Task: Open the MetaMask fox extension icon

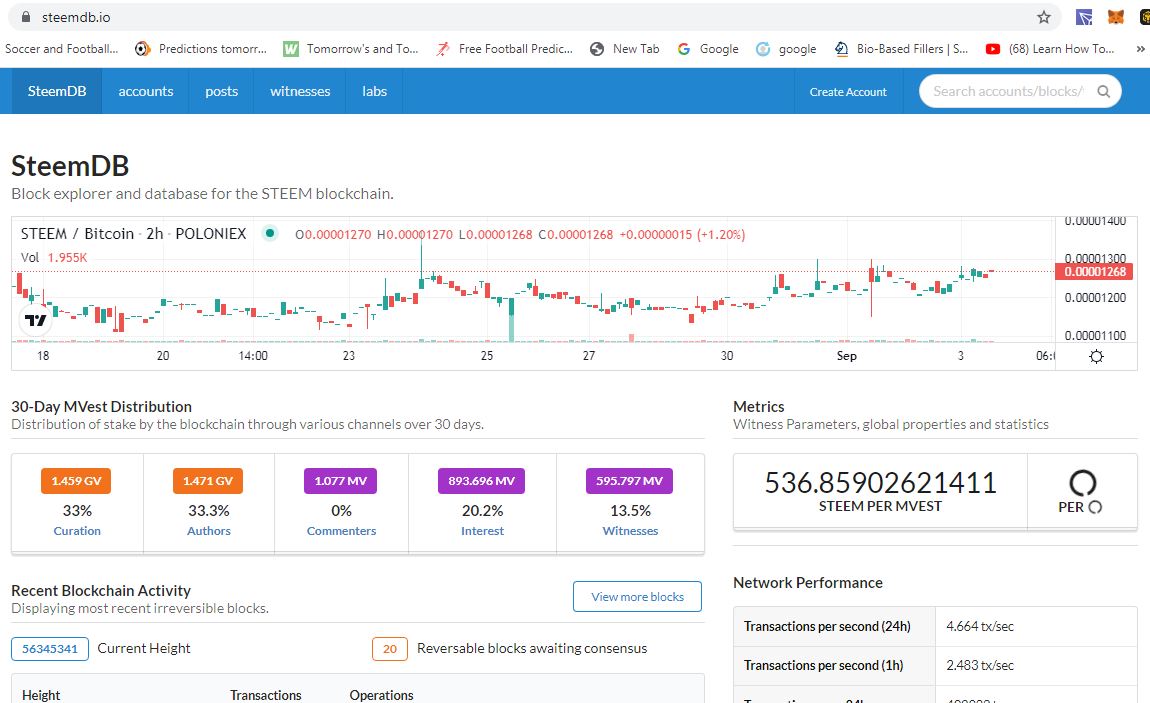Action: (x=1116, y=17)
